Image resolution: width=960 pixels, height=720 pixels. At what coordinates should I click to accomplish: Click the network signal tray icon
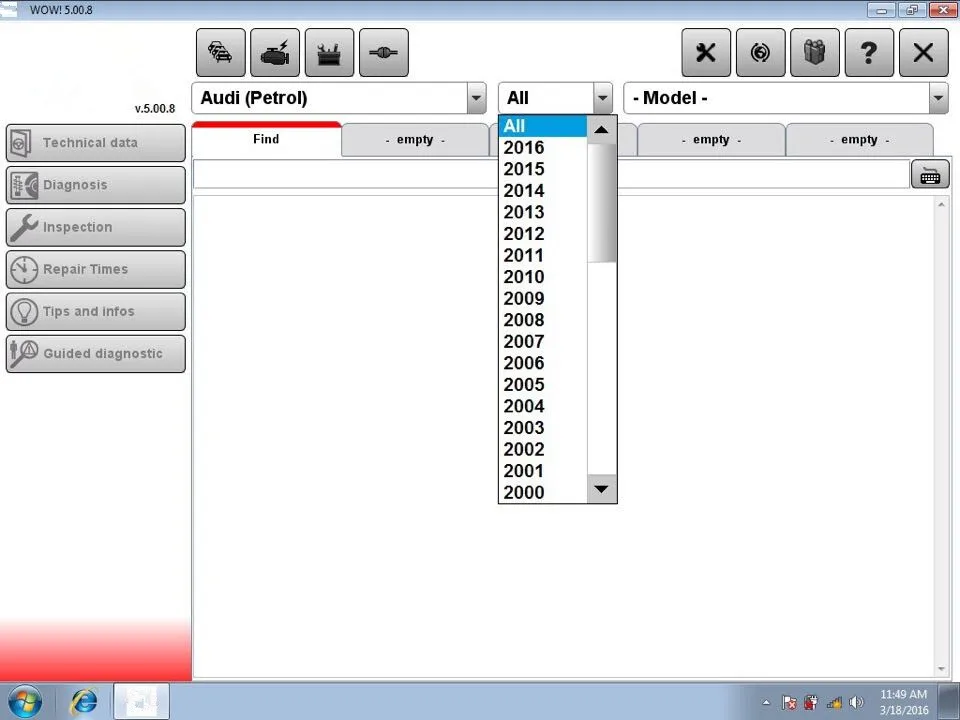[834, 703]
